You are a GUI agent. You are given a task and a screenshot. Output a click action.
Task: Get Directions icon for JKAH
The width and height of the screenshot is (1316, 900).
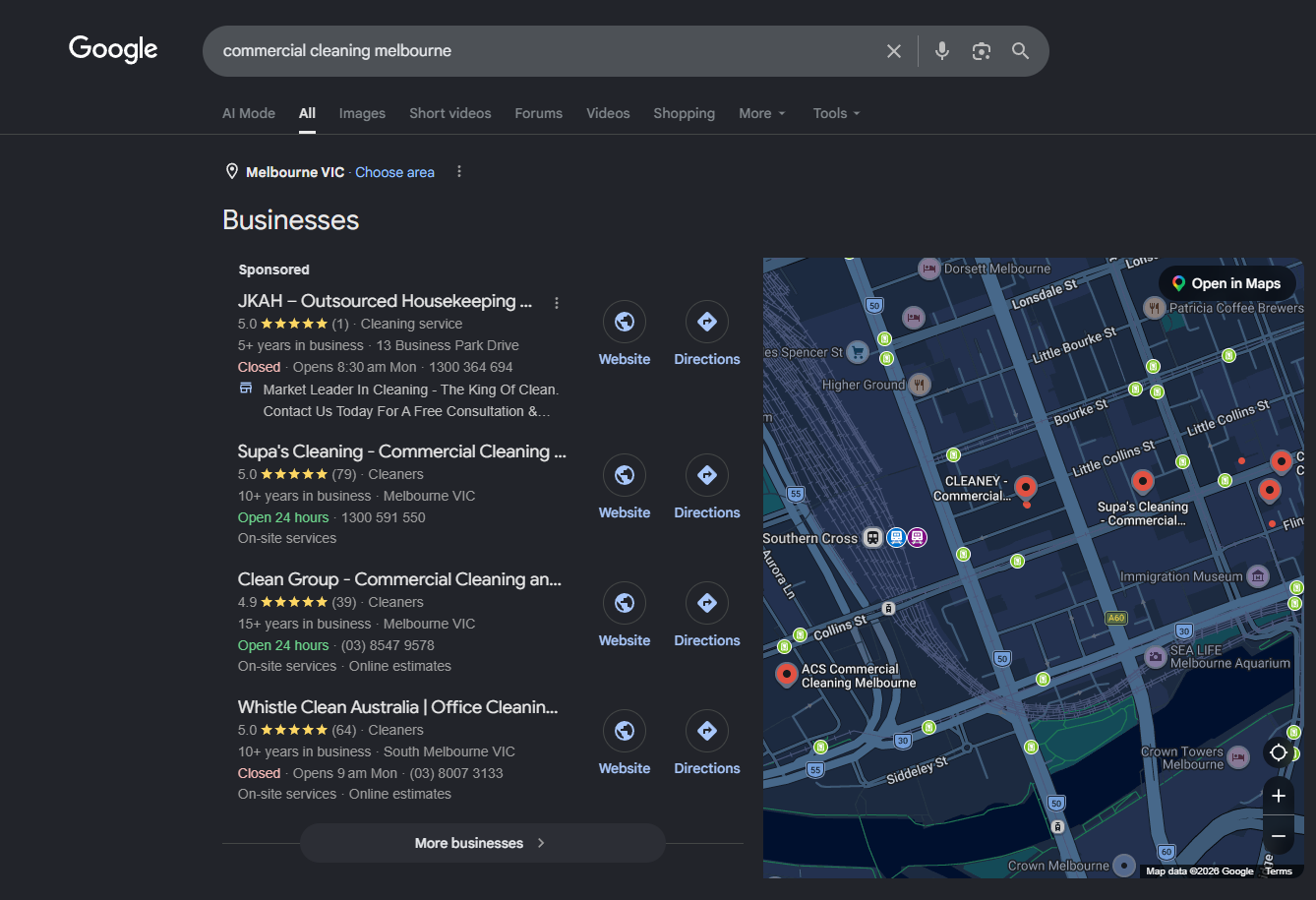(x=707, y=322)
